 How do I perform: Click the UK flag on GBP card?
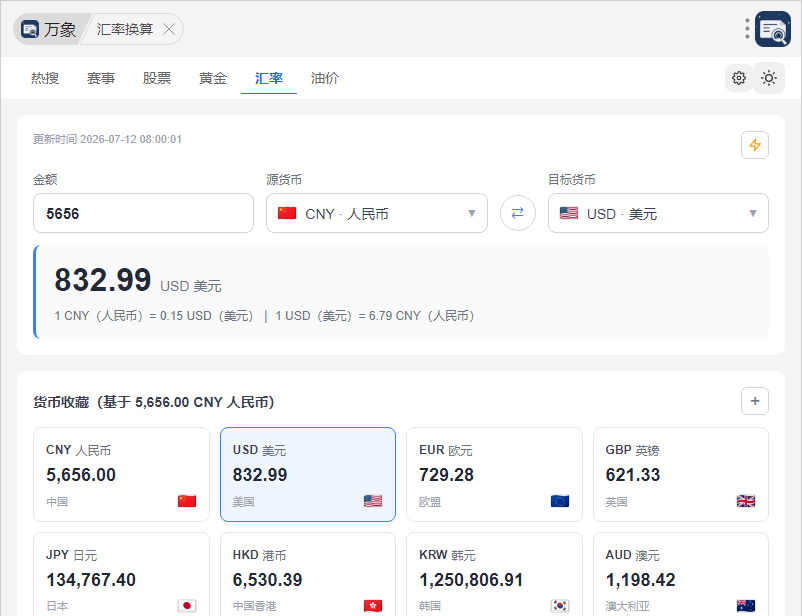point(746,501)
